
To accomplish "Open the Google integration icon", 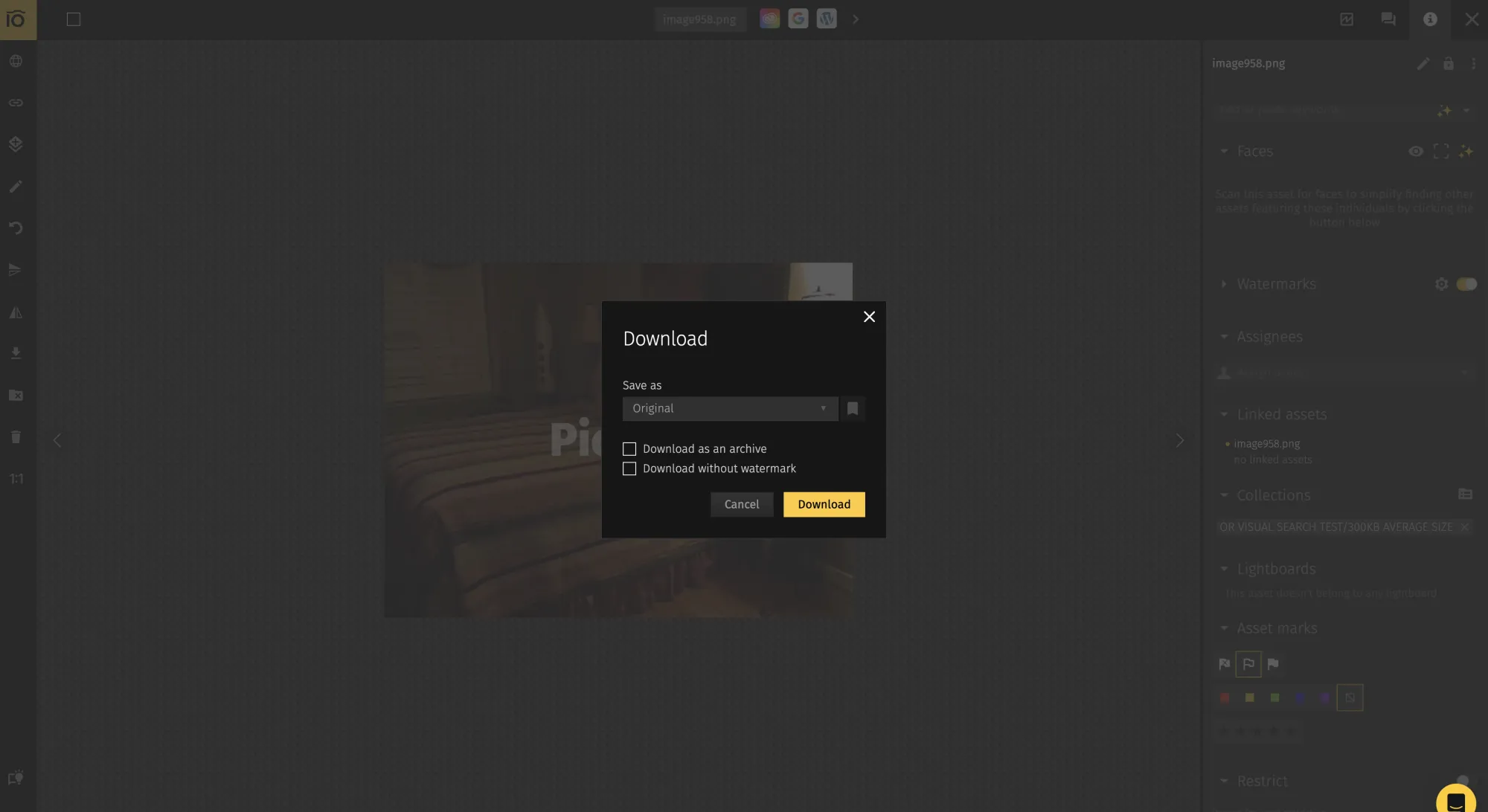I will 798,19.
